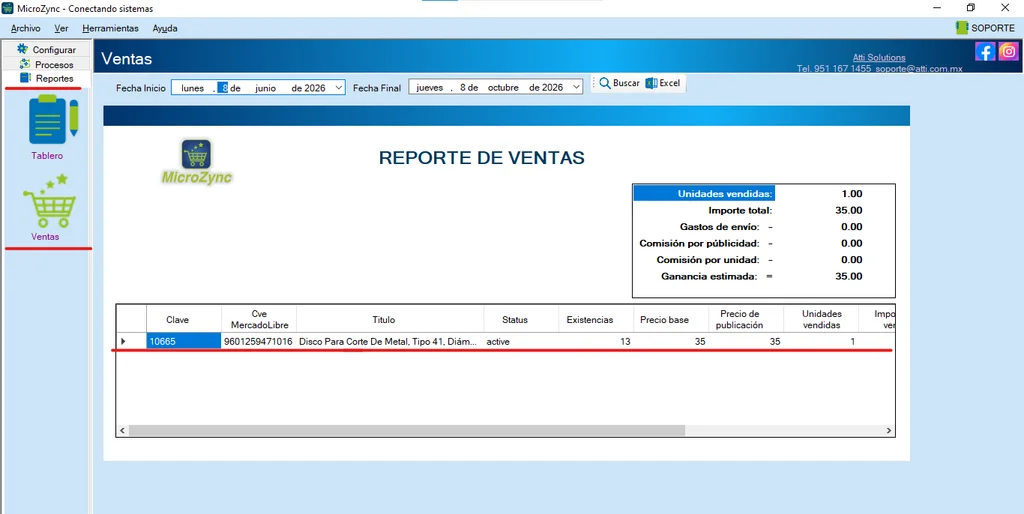
Task: Click the Ganancia estimada summary label
Action: coord(709,276)
